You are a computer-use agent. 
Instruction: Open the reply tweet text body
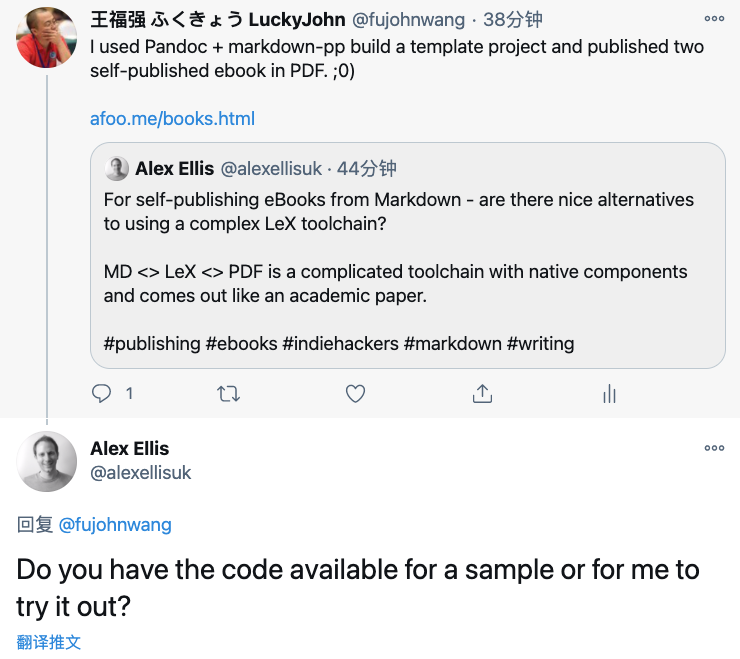coord(358,588)
